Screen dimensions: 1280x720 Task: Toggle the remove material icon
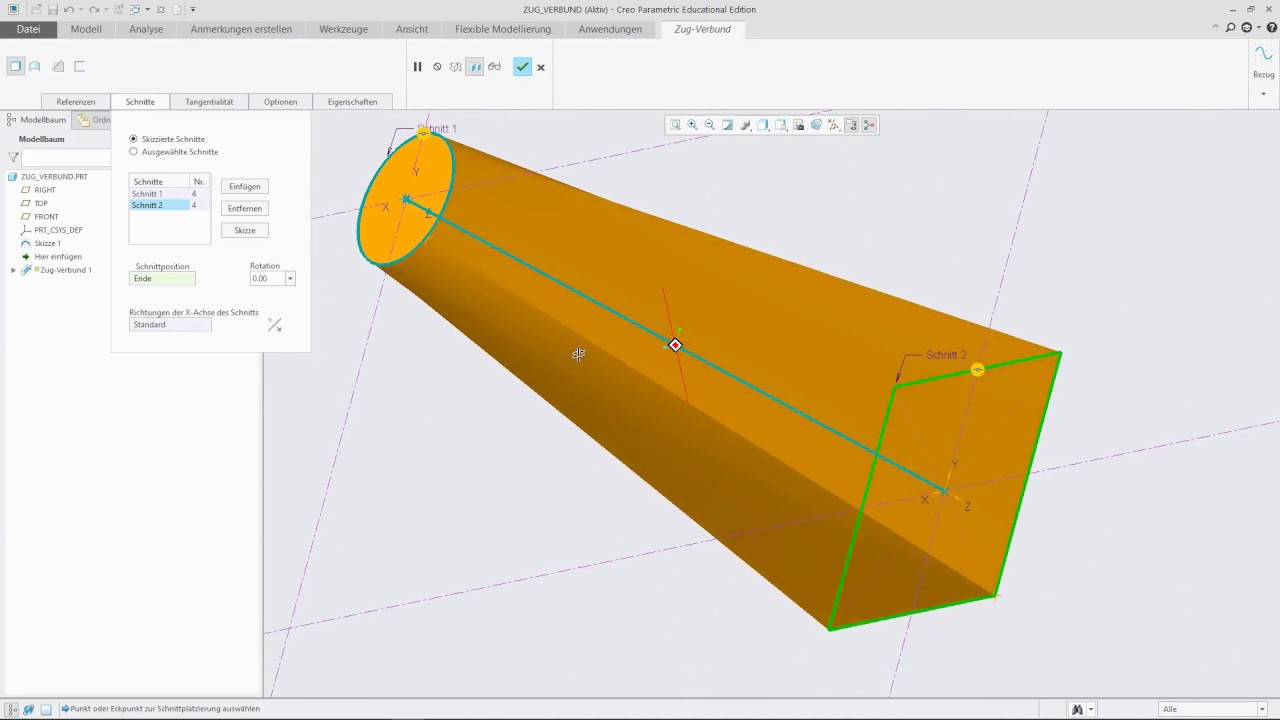pos(58,67)
